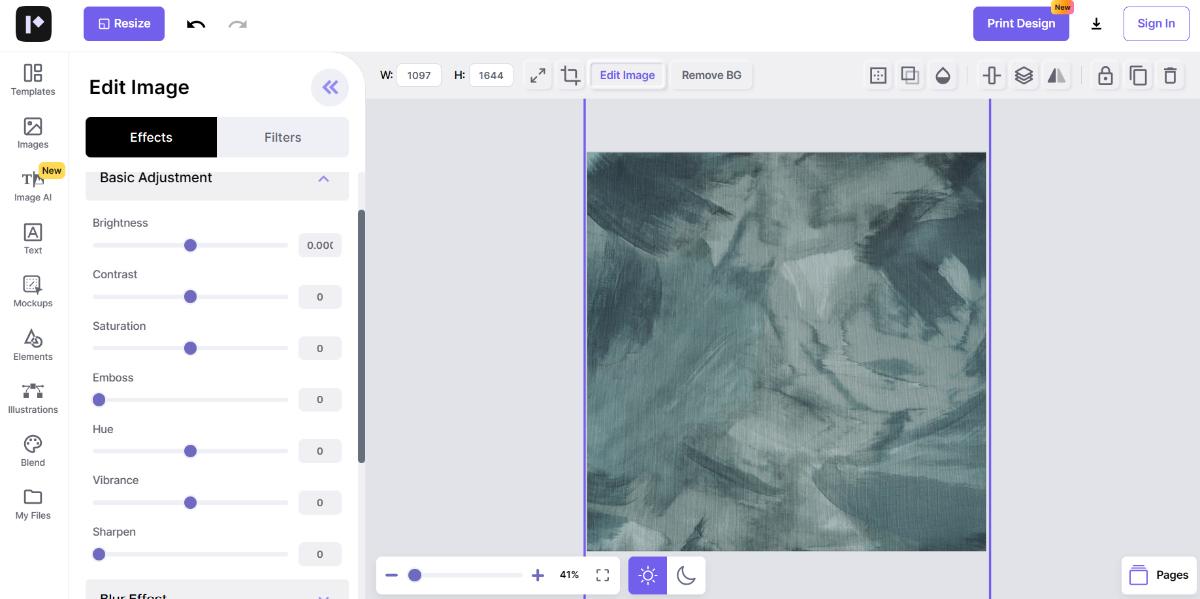
Task: Open the Templates sidebar panel
Action: point(33,80)
